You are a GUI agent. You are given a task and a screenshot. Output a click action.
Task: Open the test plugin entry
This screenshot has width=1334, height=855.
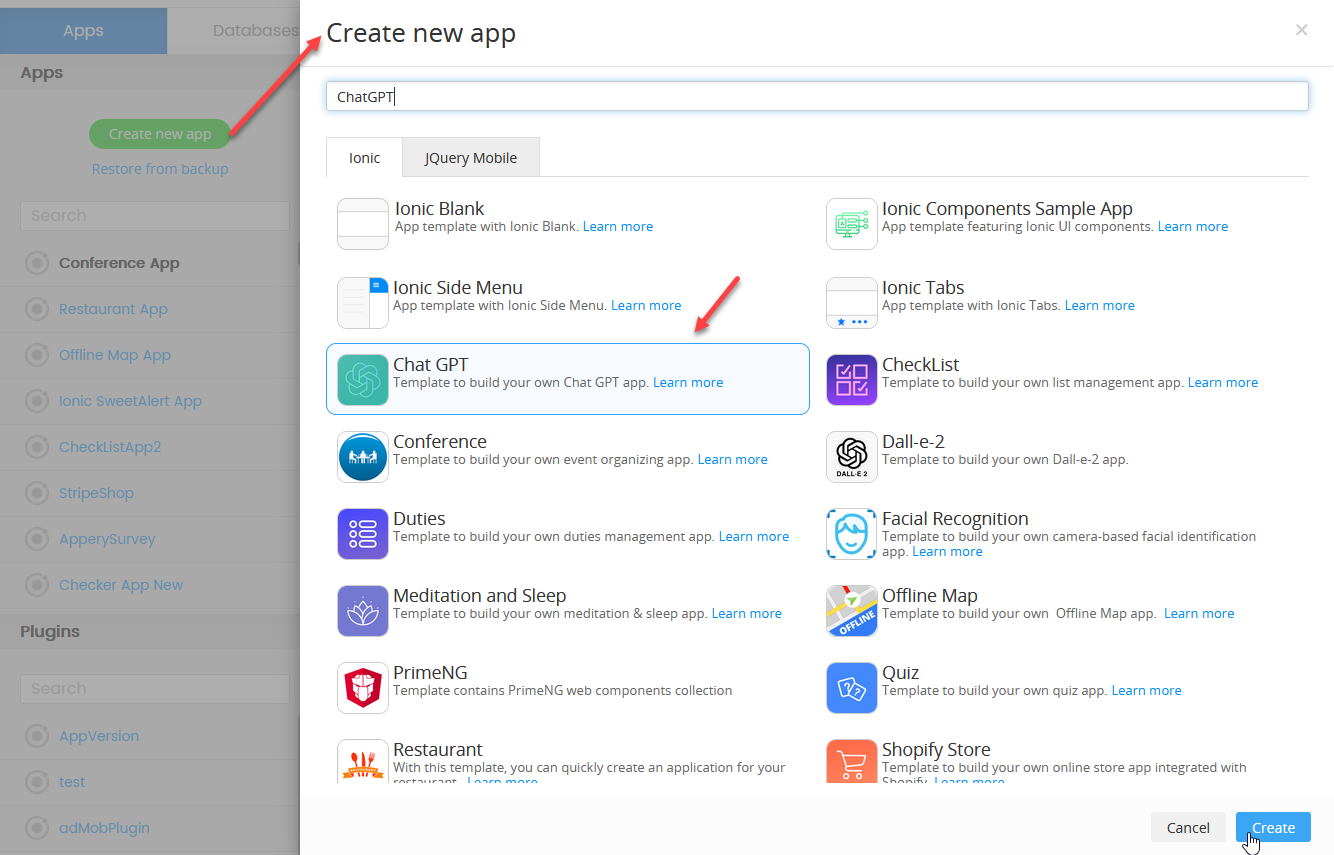pos(72,782)
